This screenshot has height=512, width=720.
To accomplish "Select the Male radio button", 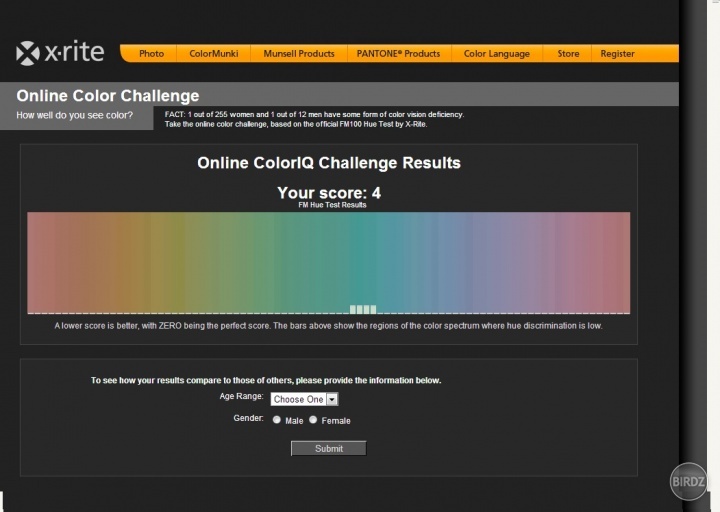I will tap(276, 420).
